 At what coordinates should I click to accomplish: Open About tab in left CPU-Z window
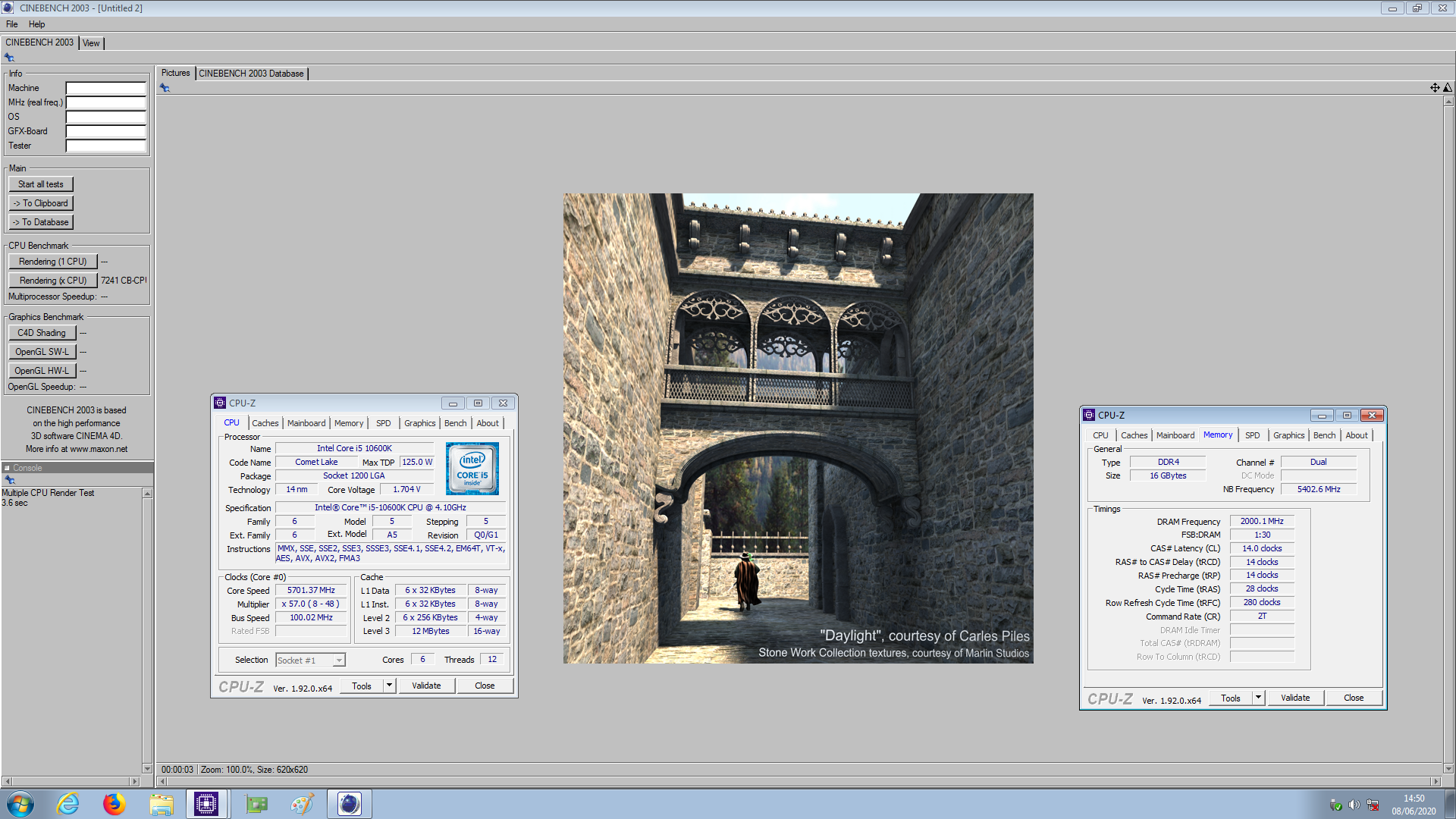point(488,423)
